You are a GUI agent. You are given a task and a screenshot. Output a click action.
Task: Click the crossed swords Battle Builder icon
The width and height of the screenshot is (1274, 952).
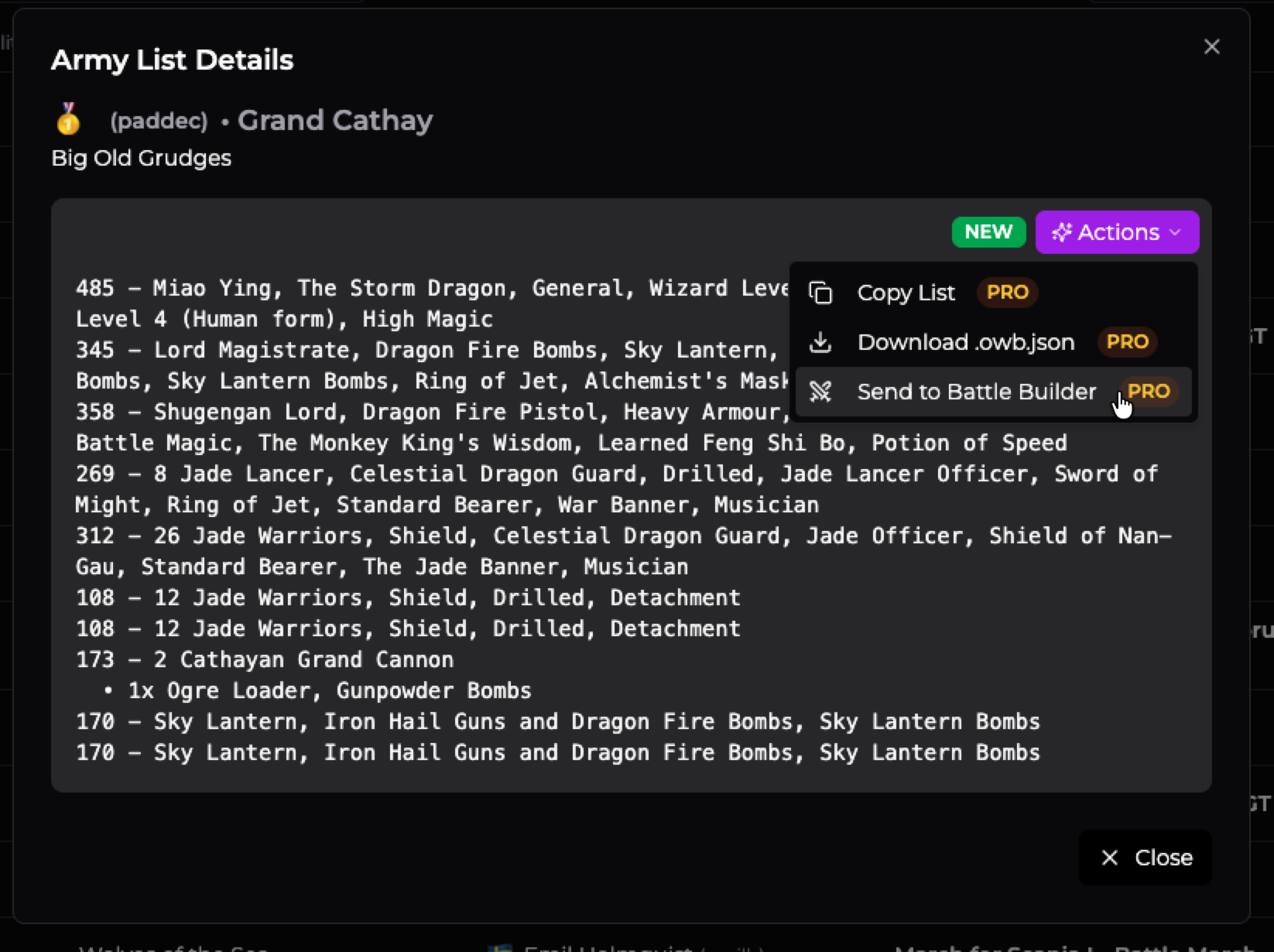tap(820, 392)
